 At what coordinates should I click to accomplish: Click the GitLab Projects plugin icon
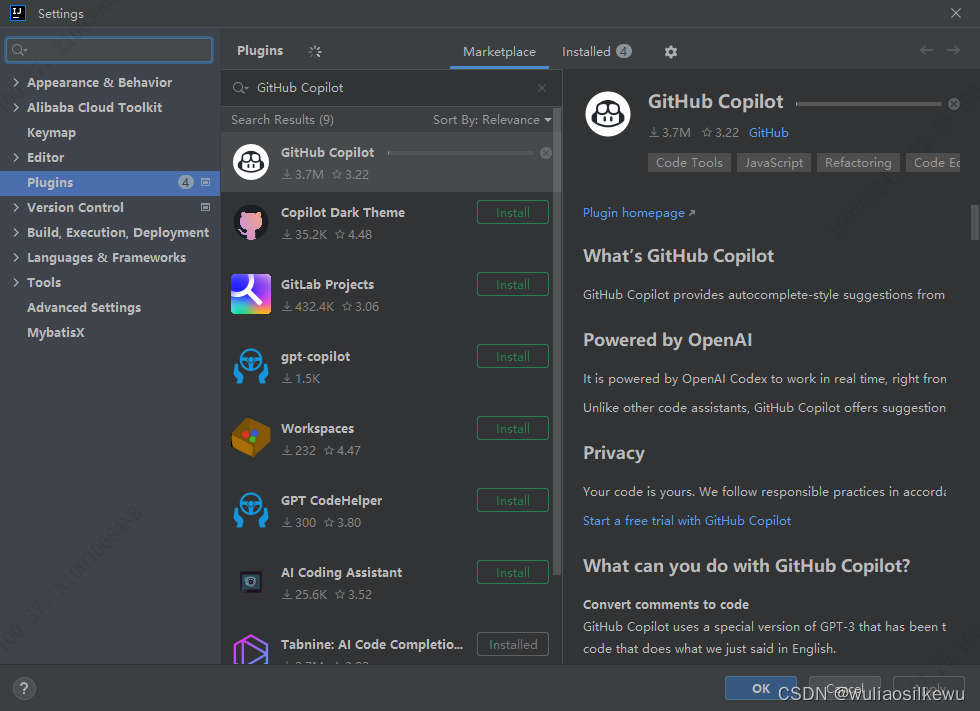(x=251, y=294)
